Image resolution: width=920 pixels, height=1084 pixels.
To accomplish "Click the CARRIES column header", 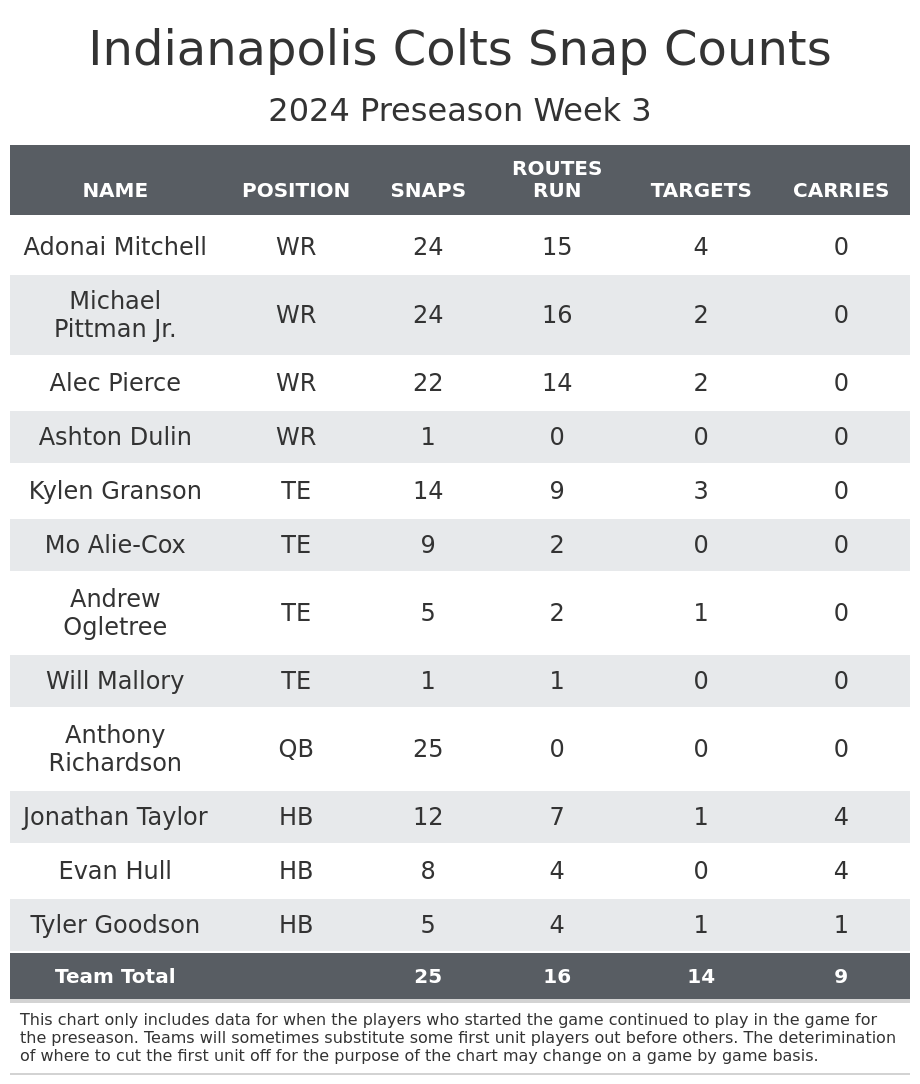I will click(841, 191).
